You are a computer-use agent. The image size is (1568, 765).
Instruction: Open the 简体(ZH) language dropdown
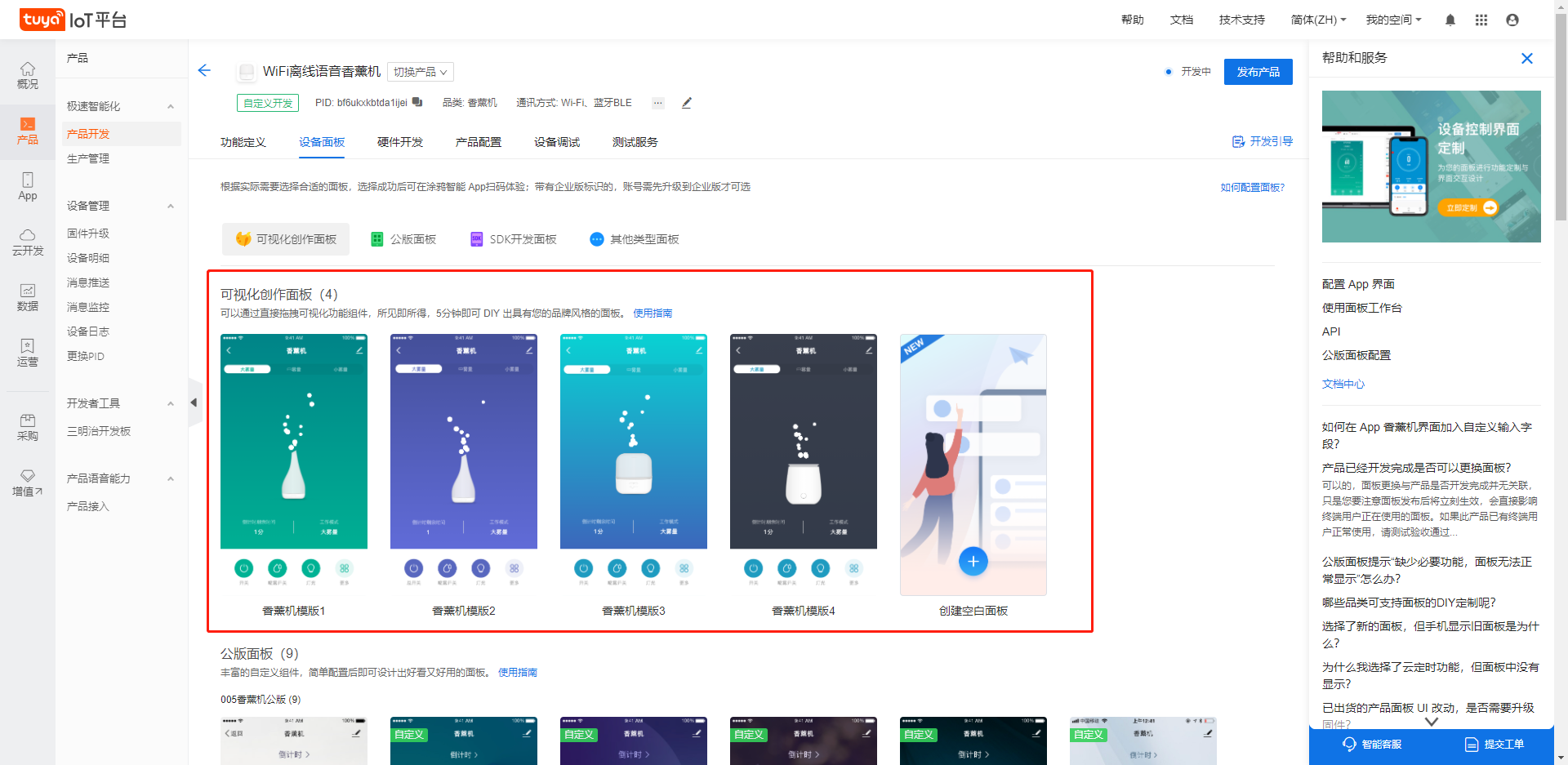click(1318, 20)
